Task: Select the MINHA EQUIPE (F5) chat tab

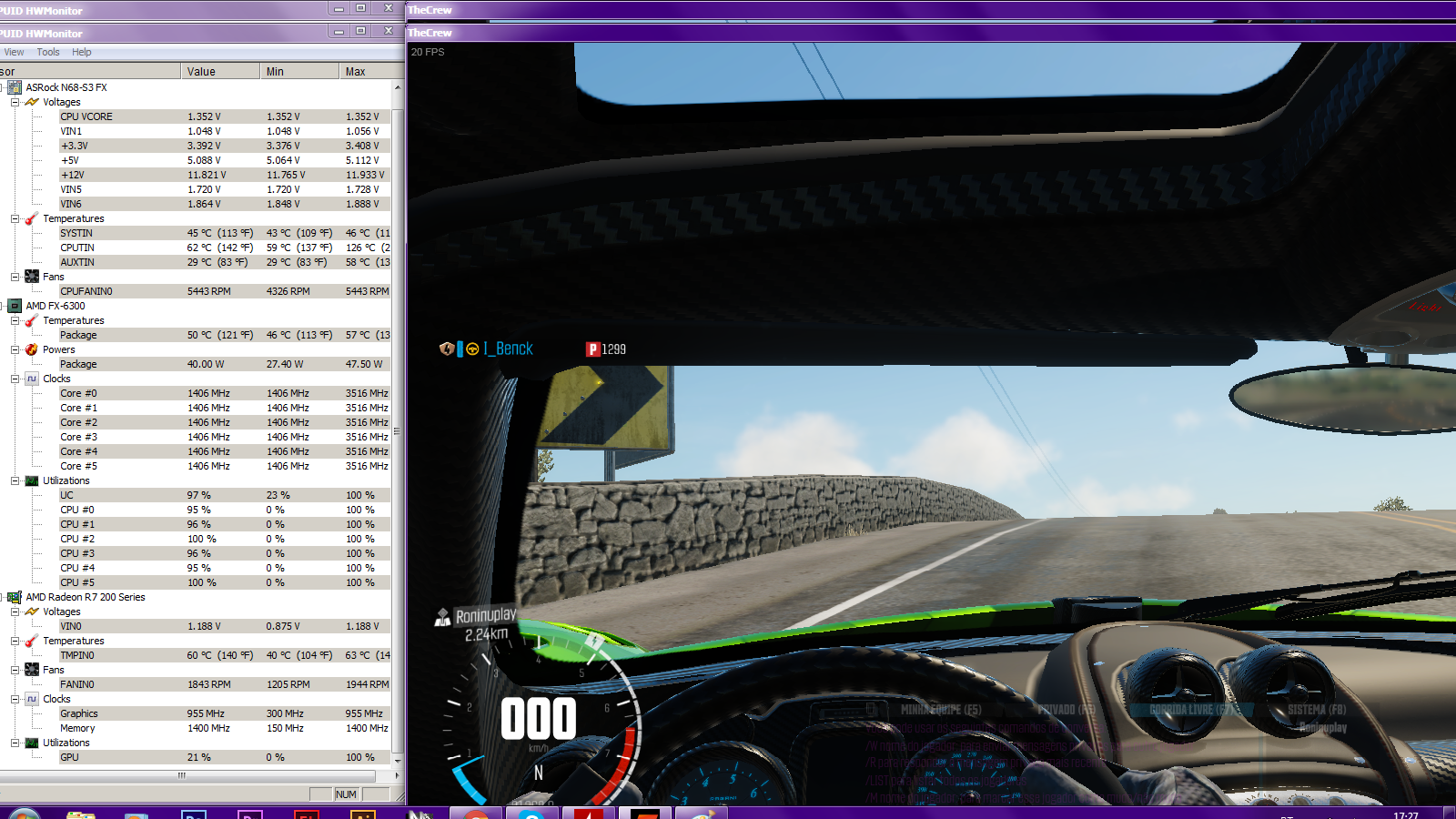Action: pyautogui.click(x=941, y=710)
